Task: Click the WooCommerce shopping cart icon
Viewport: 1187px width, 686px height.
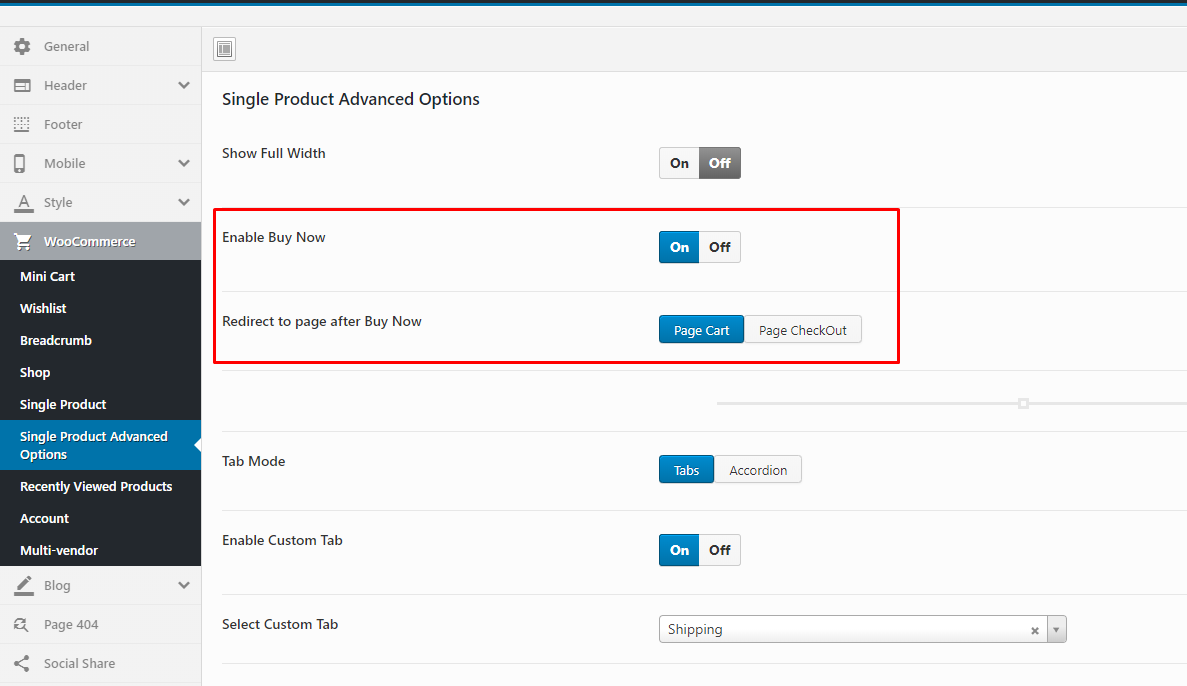Action: click(23, 242)
